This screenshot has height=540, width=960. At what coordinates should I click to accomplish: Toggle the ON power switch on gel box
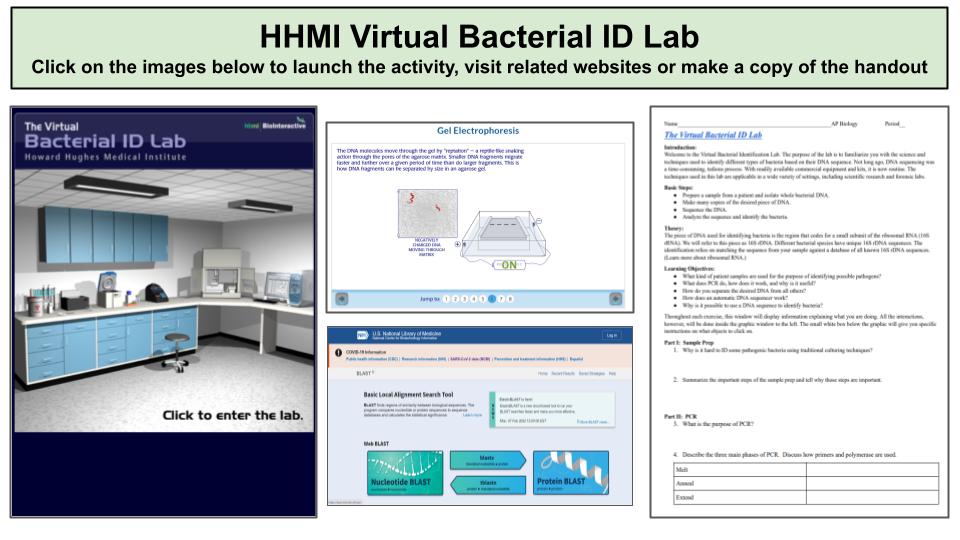pyautogui.click(x=509, y=265)
